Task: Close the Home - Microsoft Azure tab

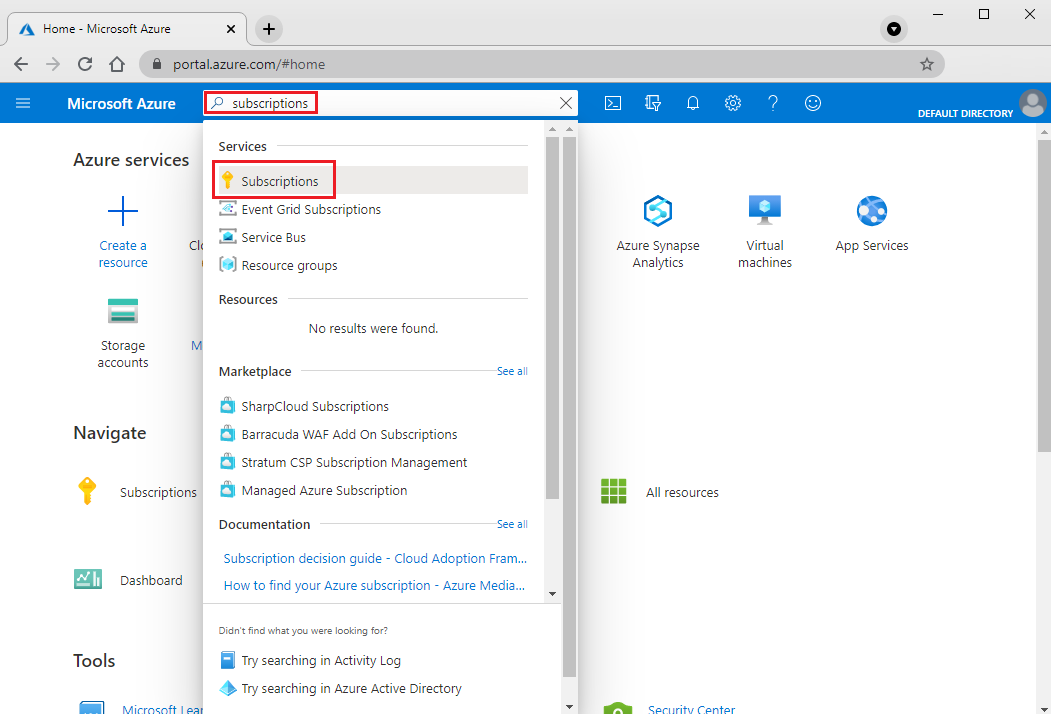Action: 231,29
